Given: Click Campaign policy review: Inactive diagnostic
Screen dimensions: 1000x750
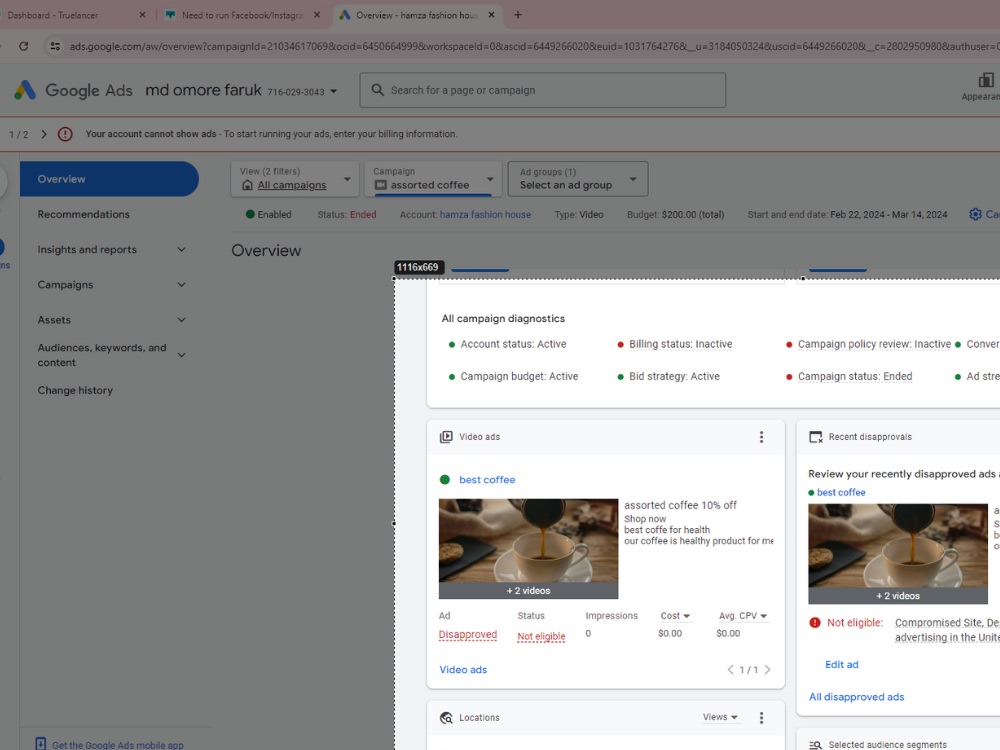Looking at the screenshot, I should click(874, 344).
